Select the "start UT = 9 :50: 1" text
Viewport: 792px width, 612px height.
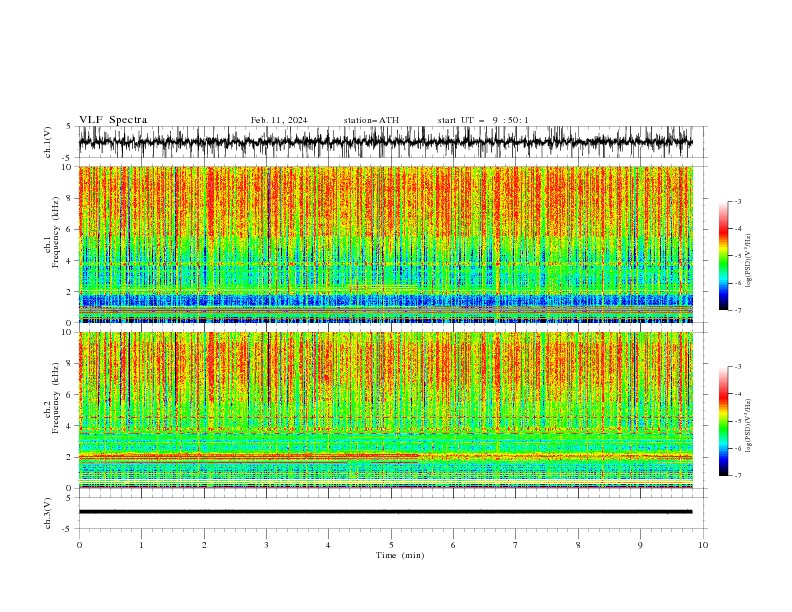[483, 120]
